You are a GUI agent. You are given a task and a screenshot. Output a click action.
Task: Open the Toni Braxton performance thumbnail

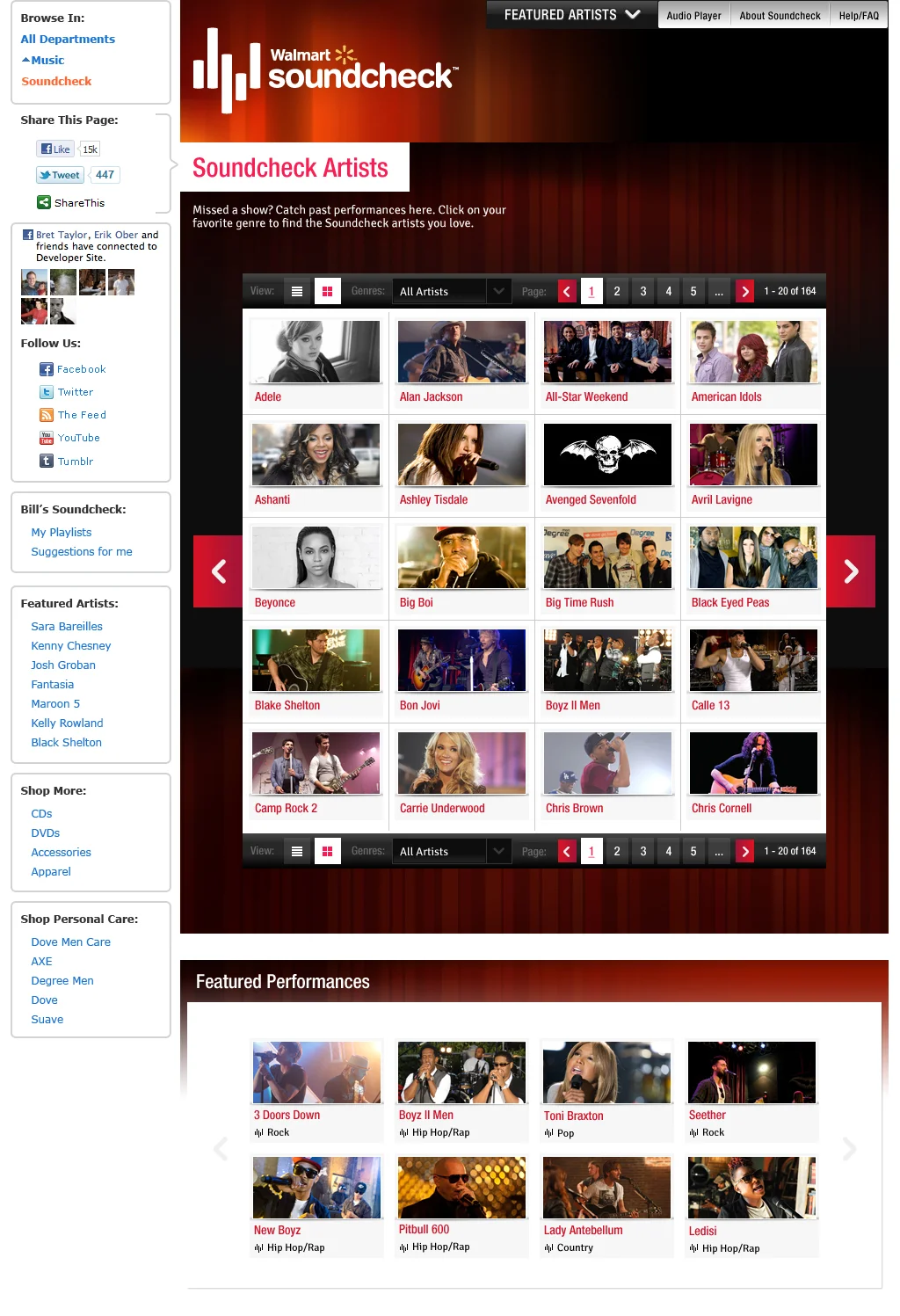607,1072
